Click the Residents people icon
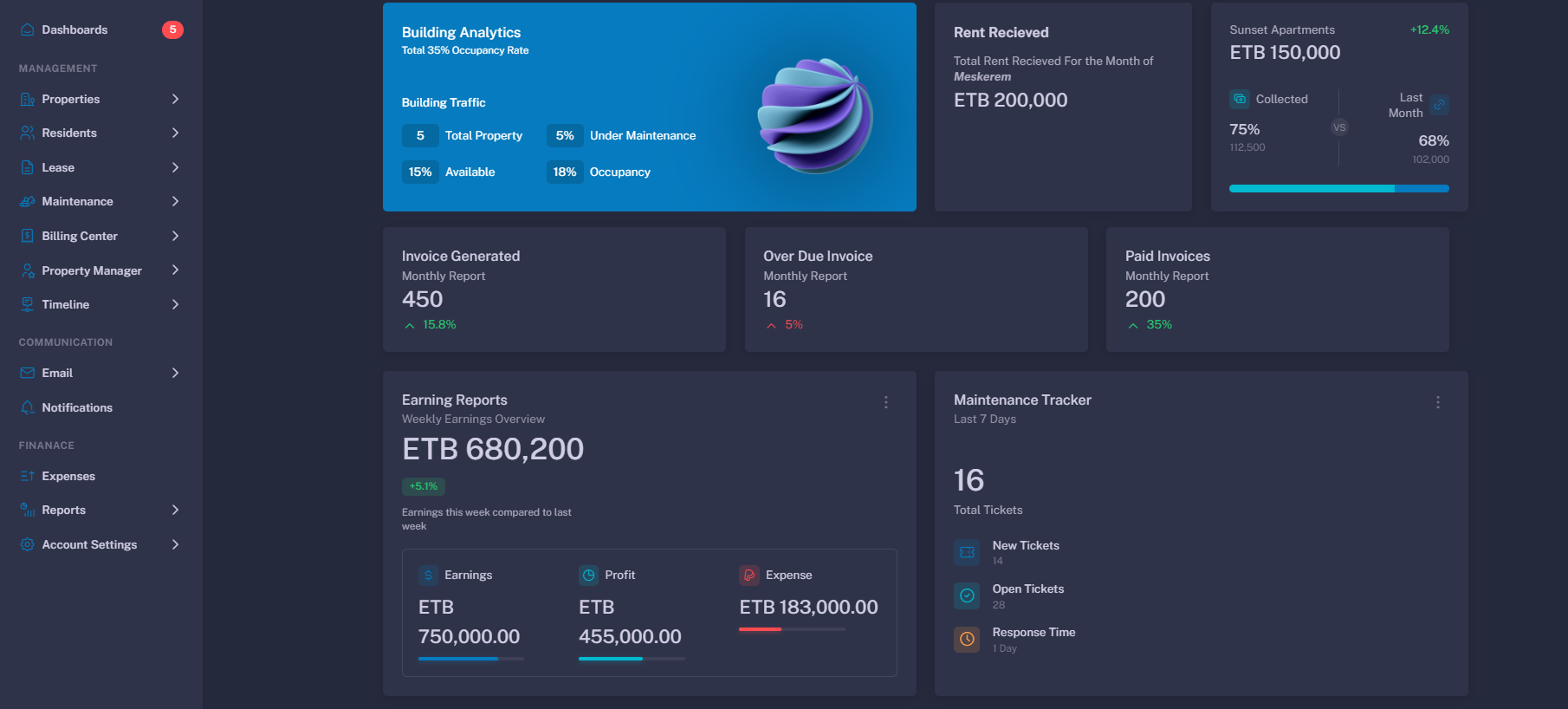The height and width of the screenshot is (709, 1568). [27, 133]
